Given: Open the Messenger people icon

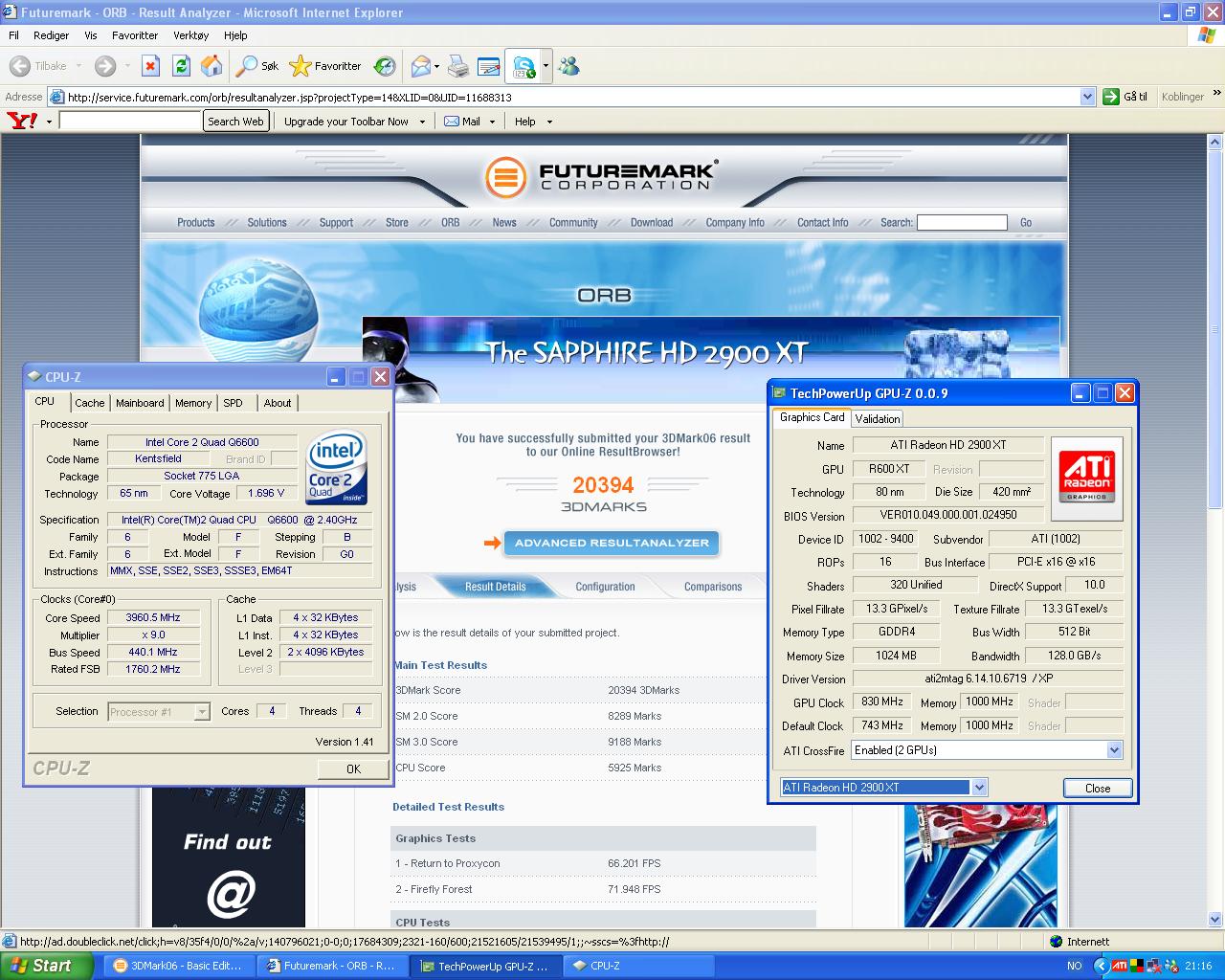Looking at the screenshot, I should click(x=569, y=66).
